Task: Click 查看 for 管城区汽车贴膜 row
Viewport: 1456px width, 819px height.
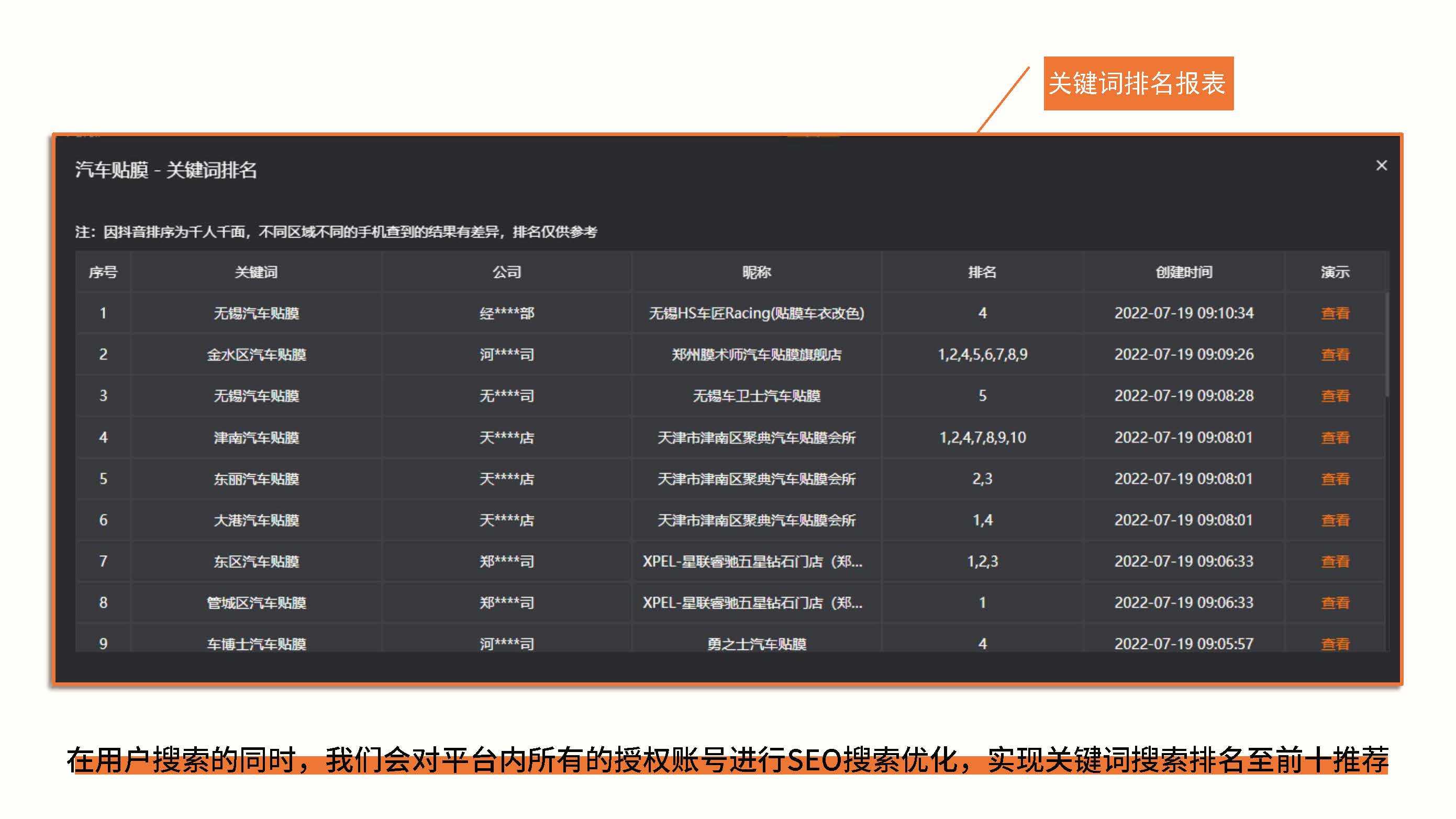Action: pos(1335,603)
